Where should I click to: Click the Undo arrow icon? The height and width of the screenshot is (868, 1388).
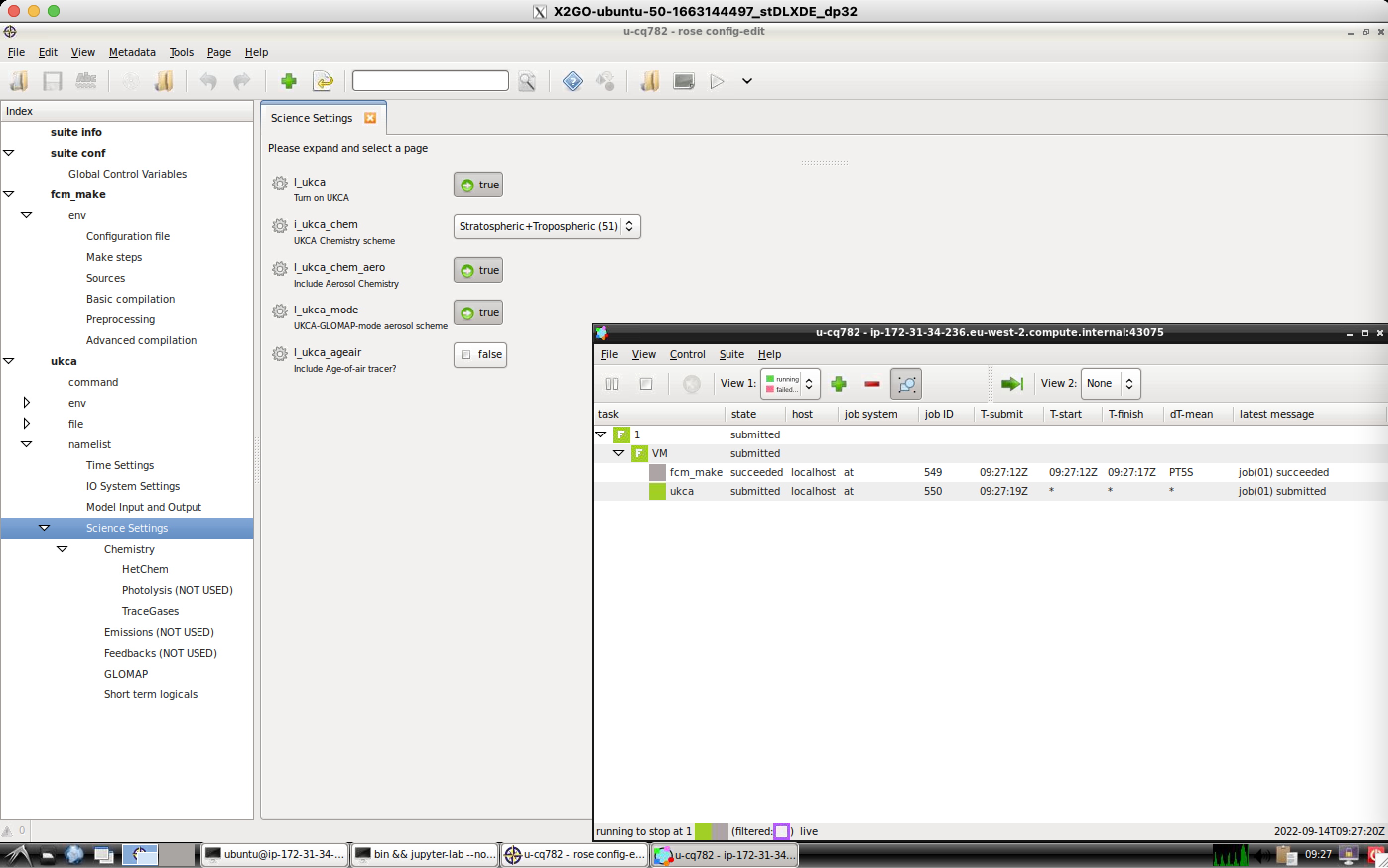pyautogui.click(x=208, y=81)
